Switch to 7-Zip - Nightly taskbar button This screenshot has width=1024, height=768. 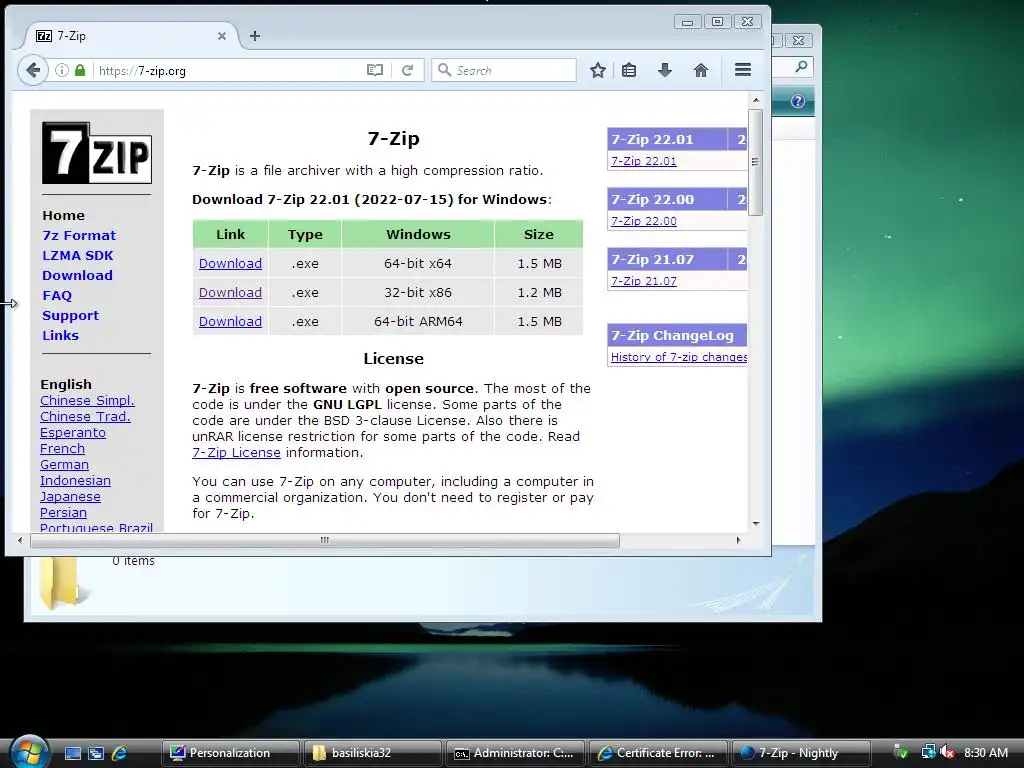coord(801,753)
